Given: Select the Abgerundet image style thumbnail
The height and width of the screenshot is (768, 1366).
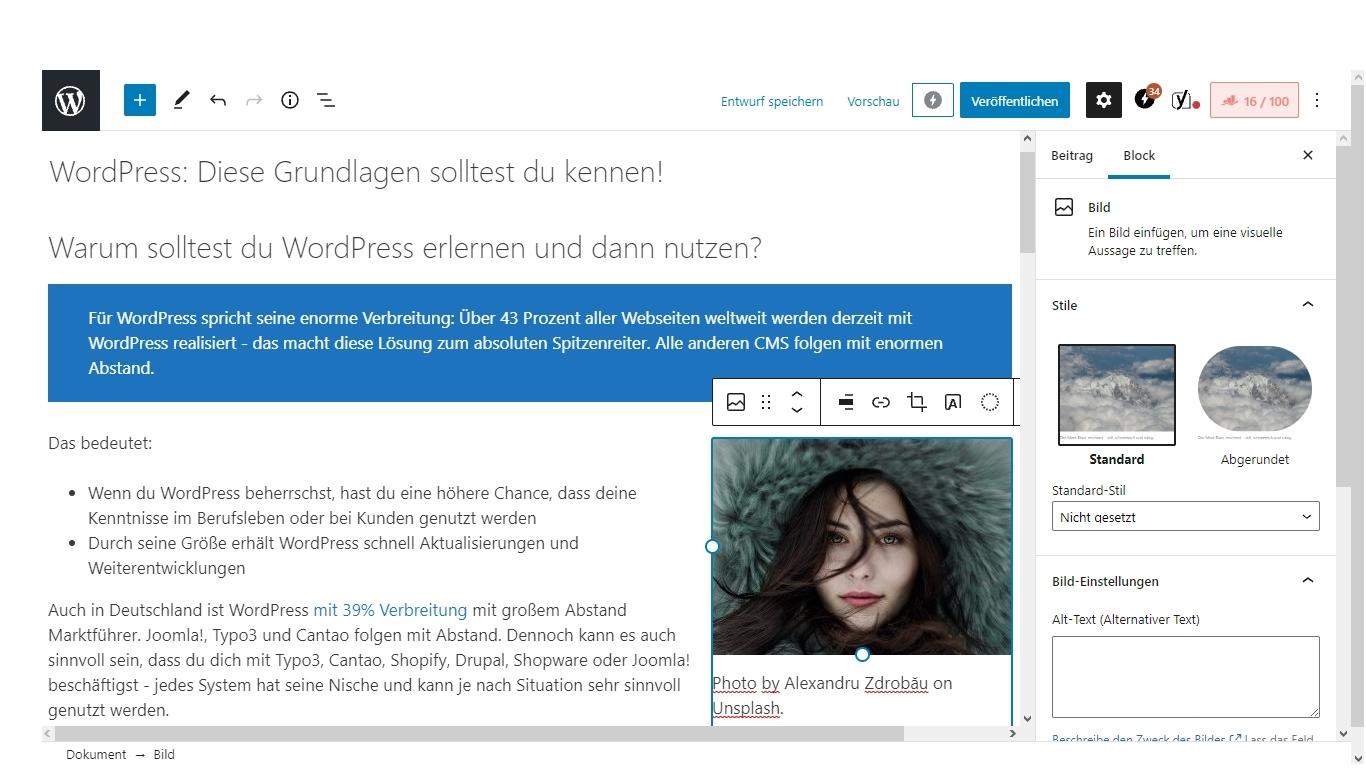Looking at the screenshot, I should [1255, 394].
